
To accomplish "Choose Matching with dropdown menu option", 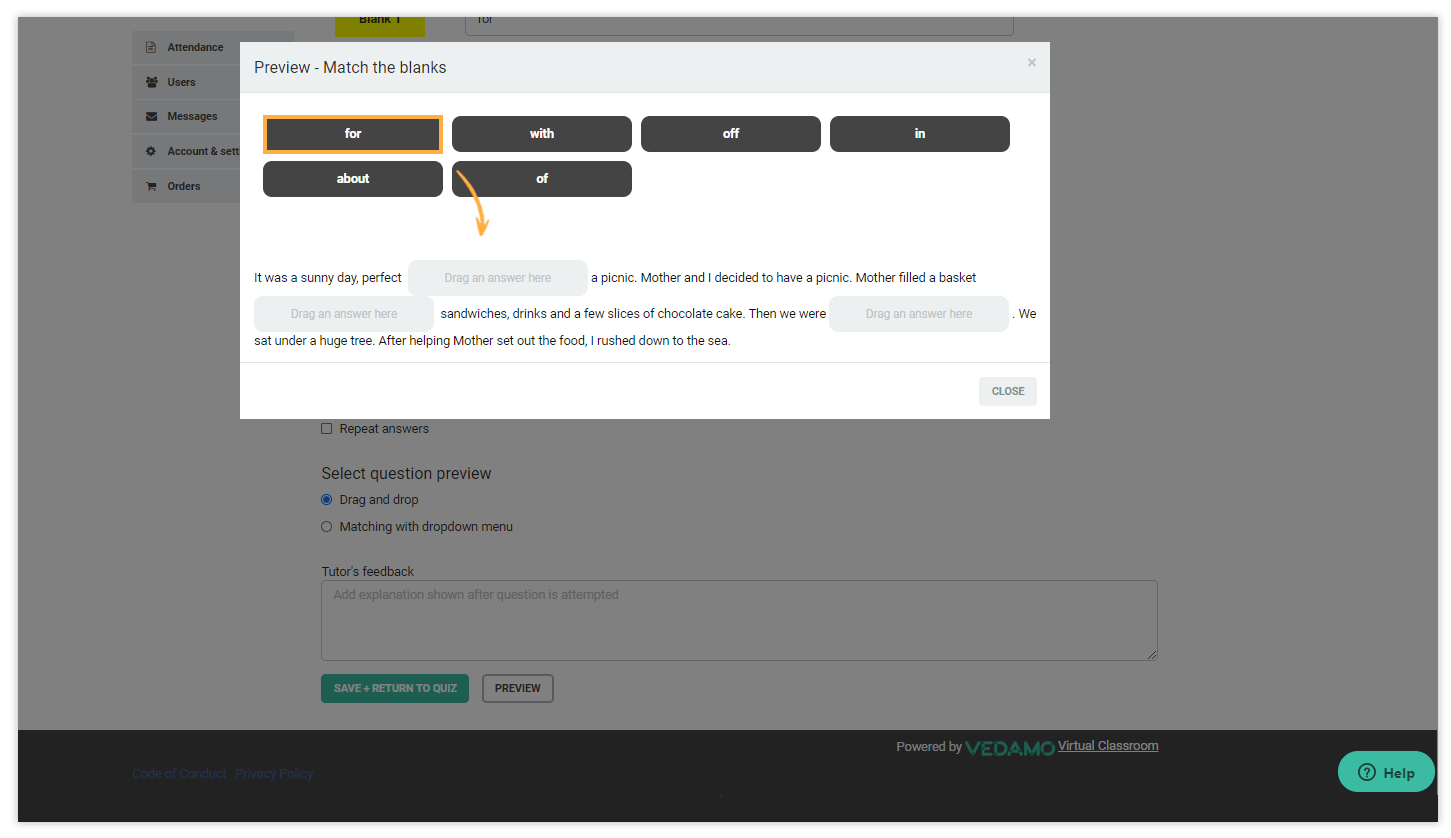I will [x=326, y=526].
